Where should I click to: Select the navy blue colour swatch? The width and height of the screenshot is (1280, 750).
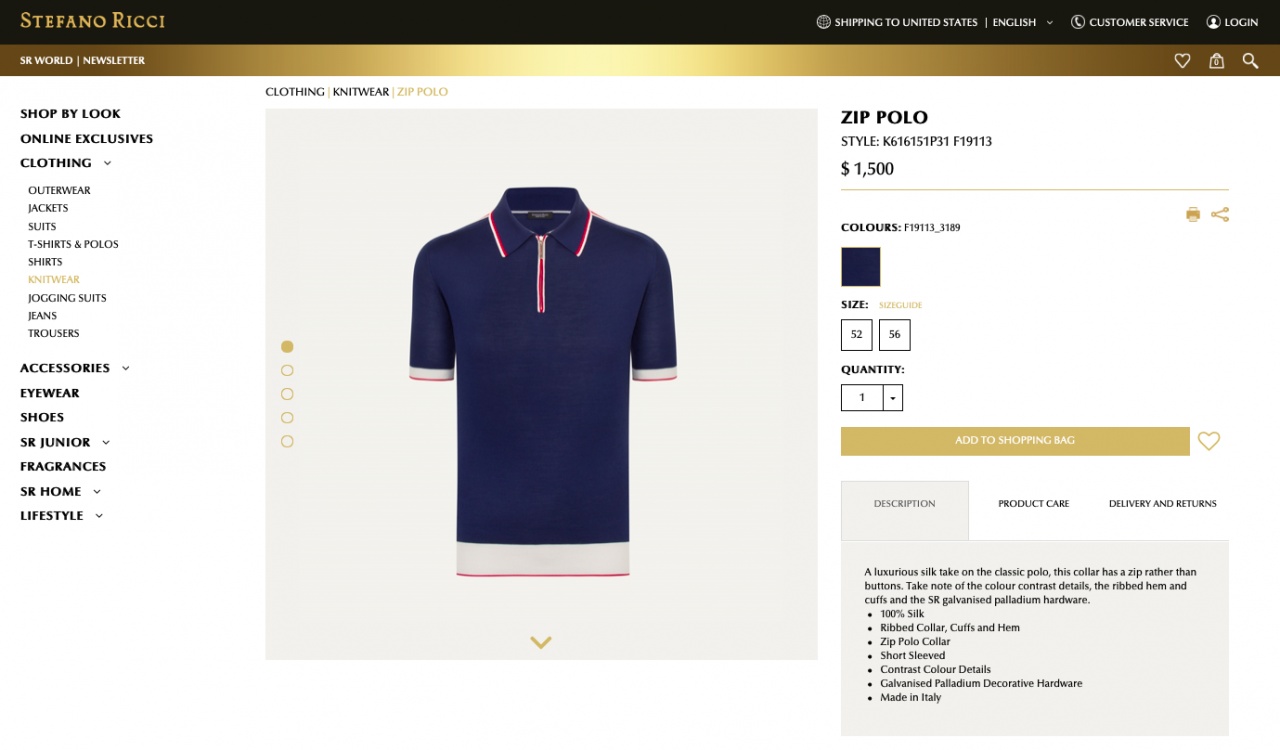[x=861, y=267]
